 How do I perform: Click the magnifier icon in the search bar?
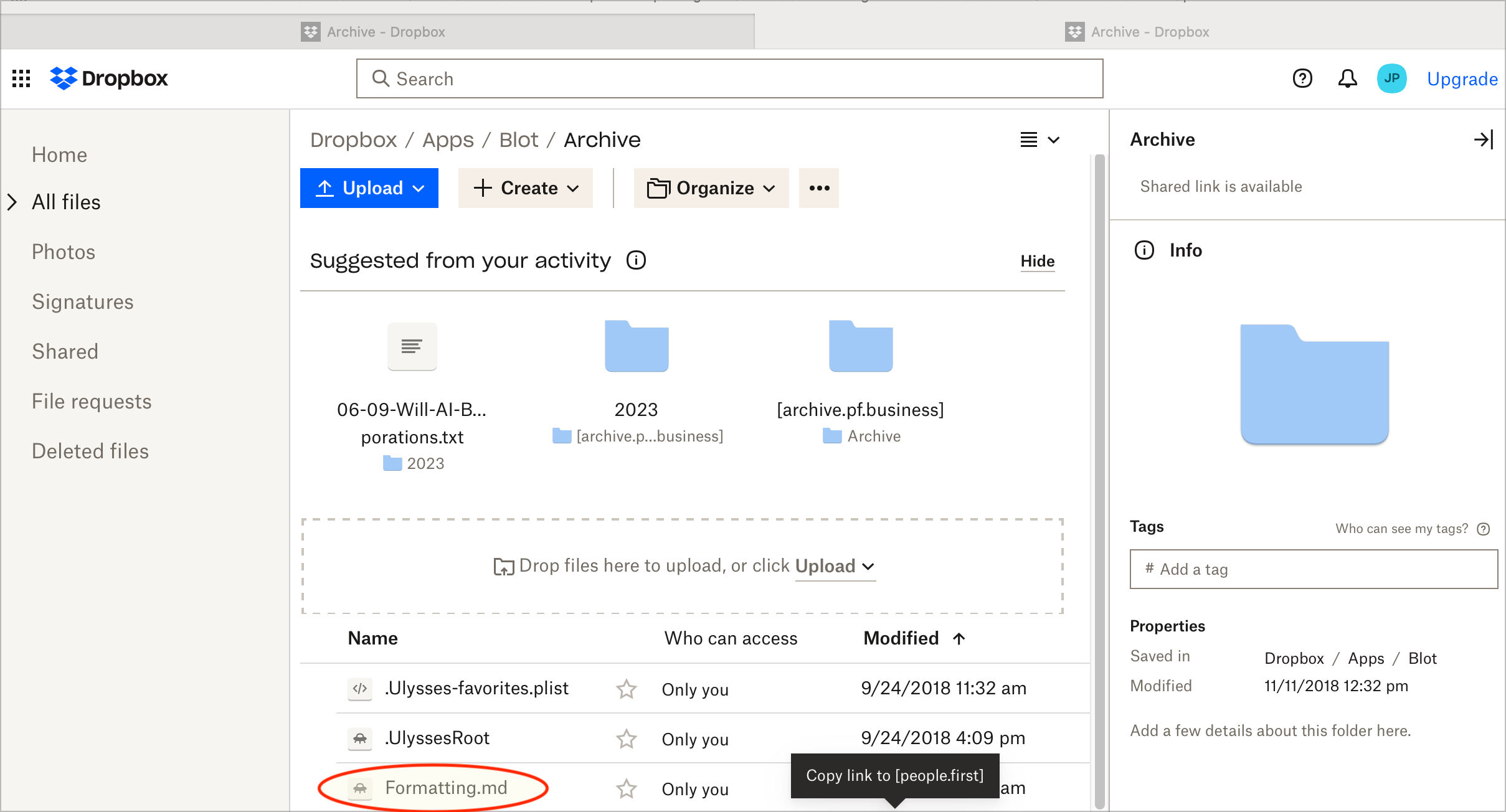[x=381, y=78]
